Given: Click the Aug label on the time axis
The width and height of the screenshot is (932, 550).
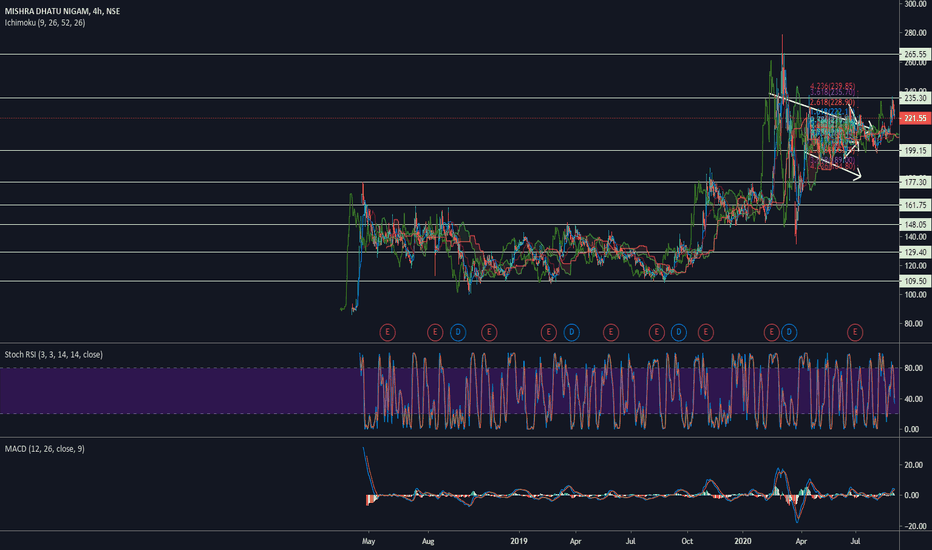Looking at the screenshot, I should pos(428,542).
